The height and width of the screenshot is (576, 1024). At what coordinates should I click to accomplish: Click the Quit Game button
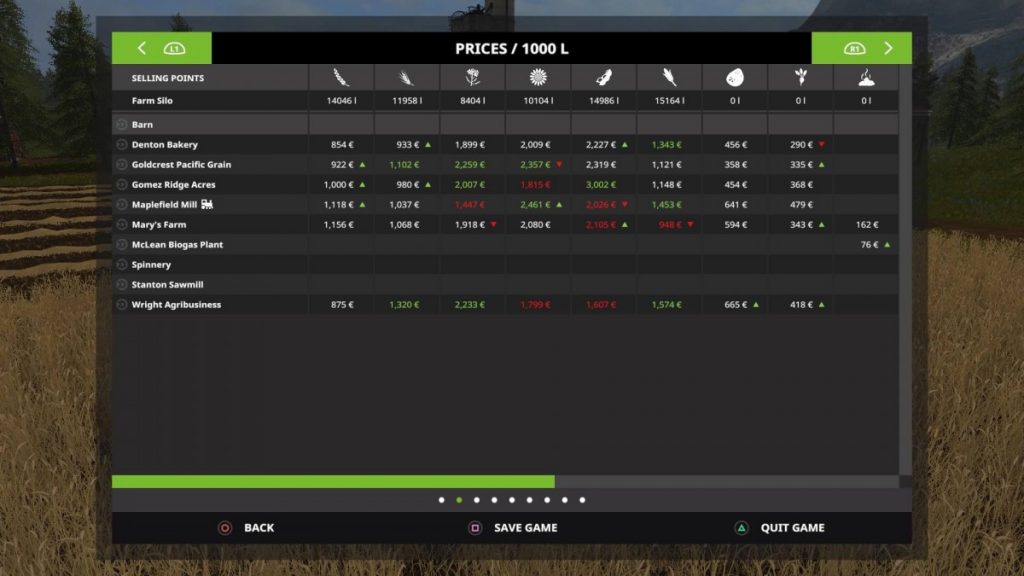(780, 528)
